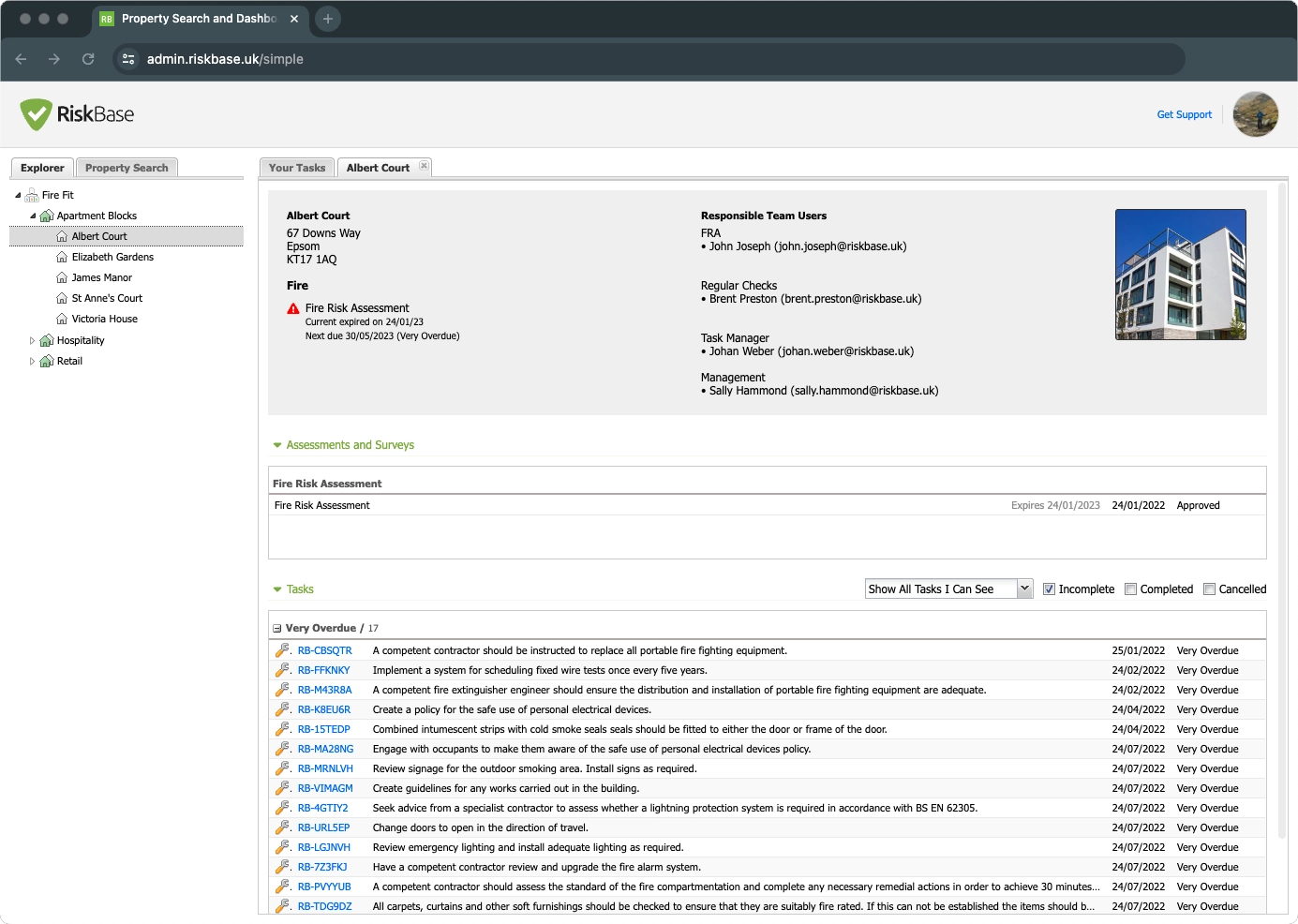Image resolution: width=1298 pixels, height=924 pixels.
Task: Open task link RB-TDG9DZ
Action: coord(325,906)
